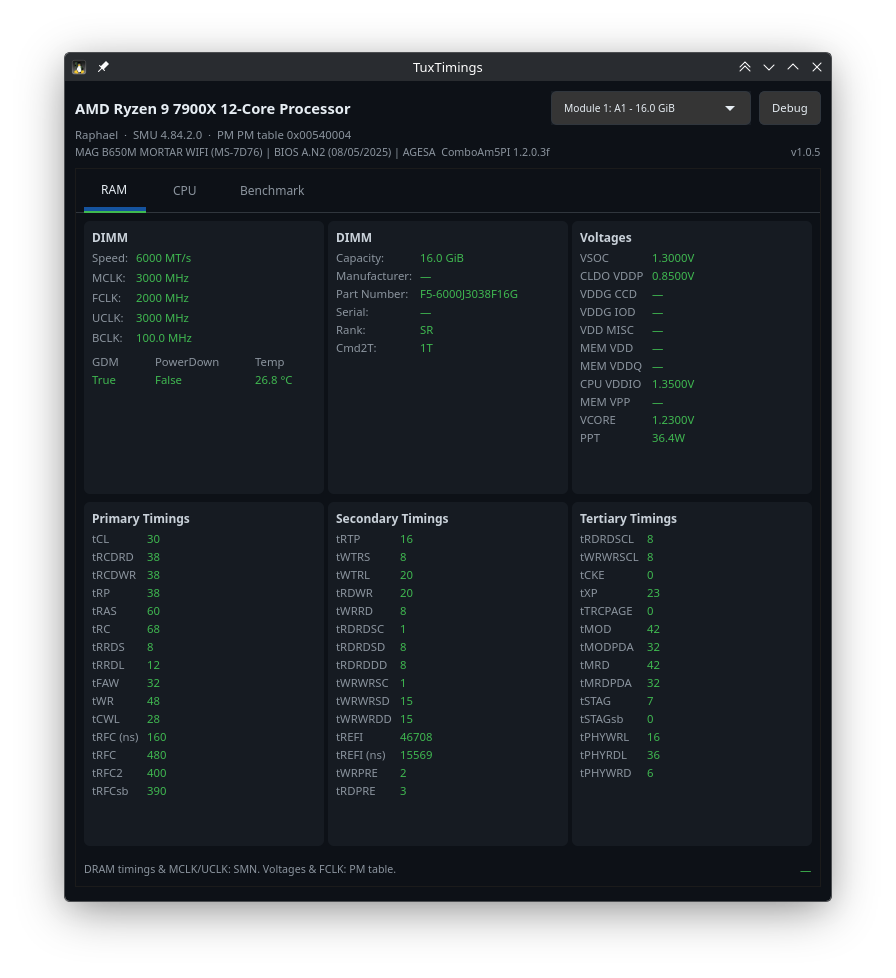Click the tRFC (ns) value 160
896x978 pixels.
pyautogui.click(x=157, y=737)
